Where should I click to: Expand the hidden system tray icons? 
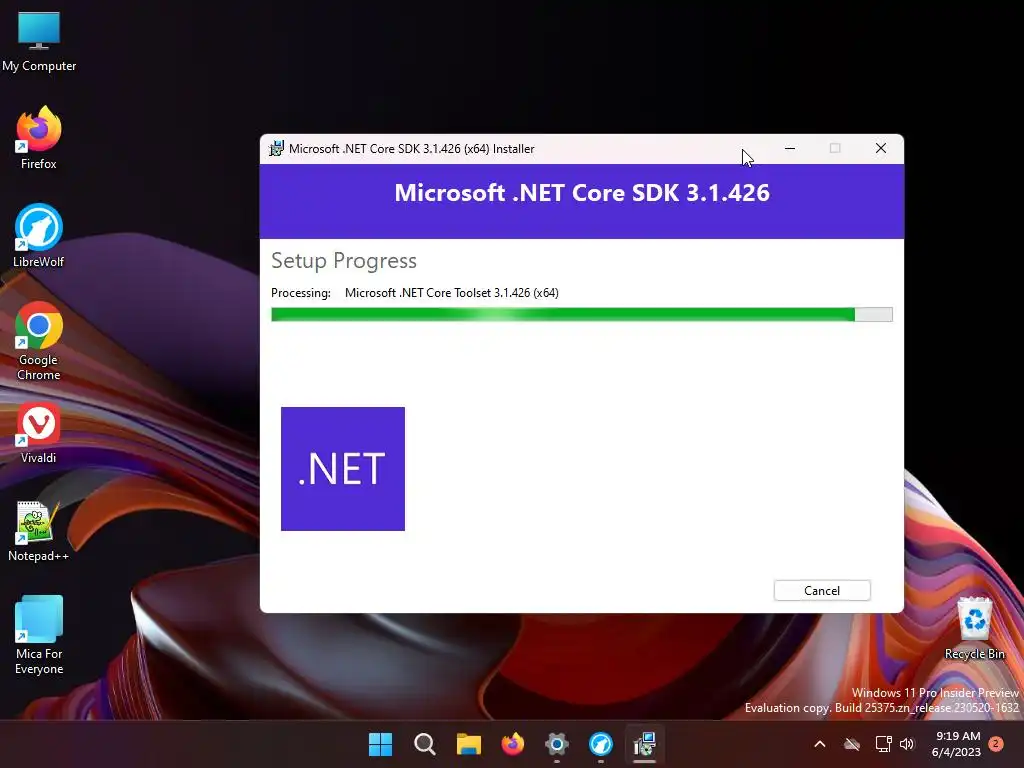tap(820, 744)
